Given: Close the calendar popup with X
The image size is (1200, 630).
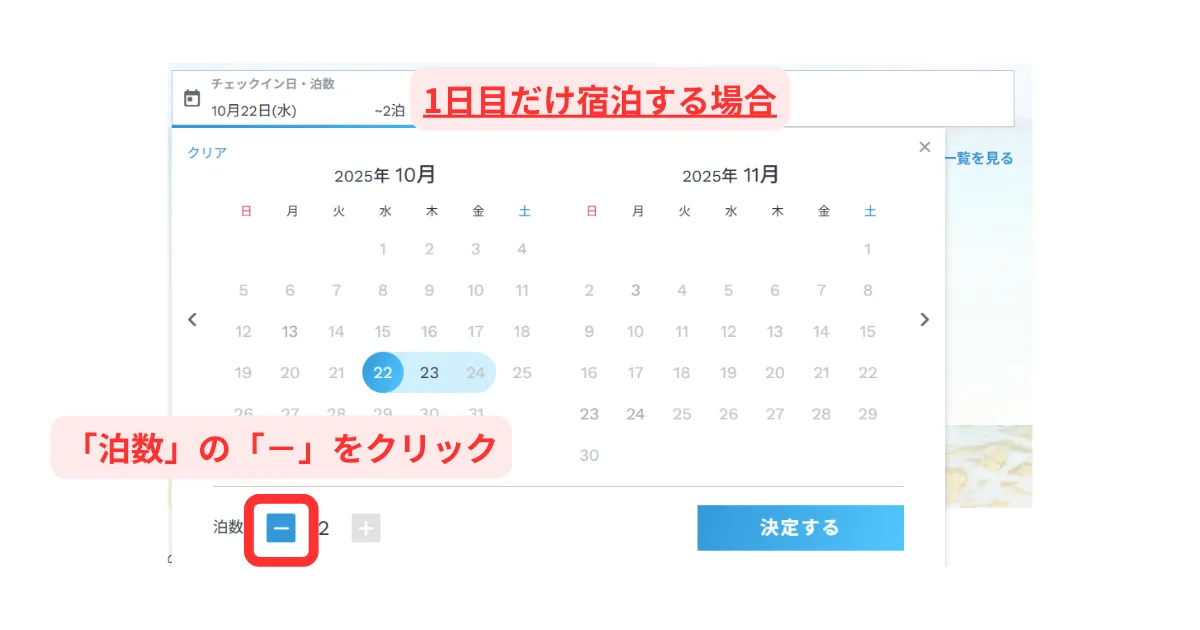Looking at the screenshot, I should 925,148.
